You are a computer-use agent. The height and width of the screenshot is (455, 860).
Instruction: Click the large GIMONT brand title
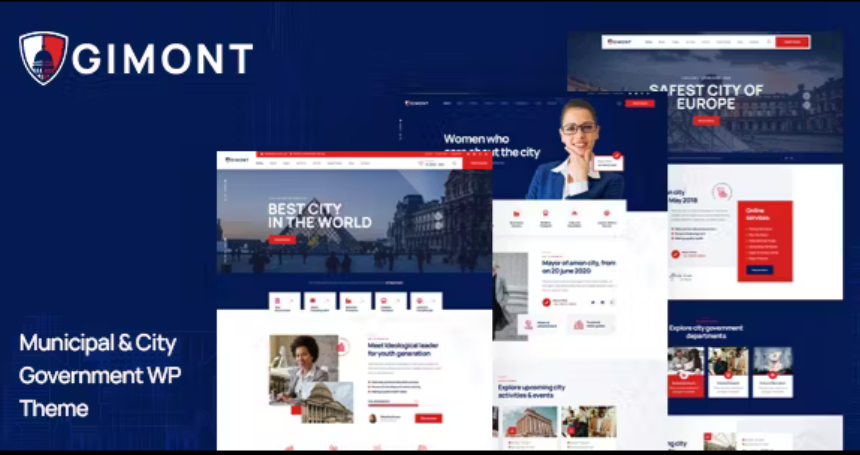162,59
